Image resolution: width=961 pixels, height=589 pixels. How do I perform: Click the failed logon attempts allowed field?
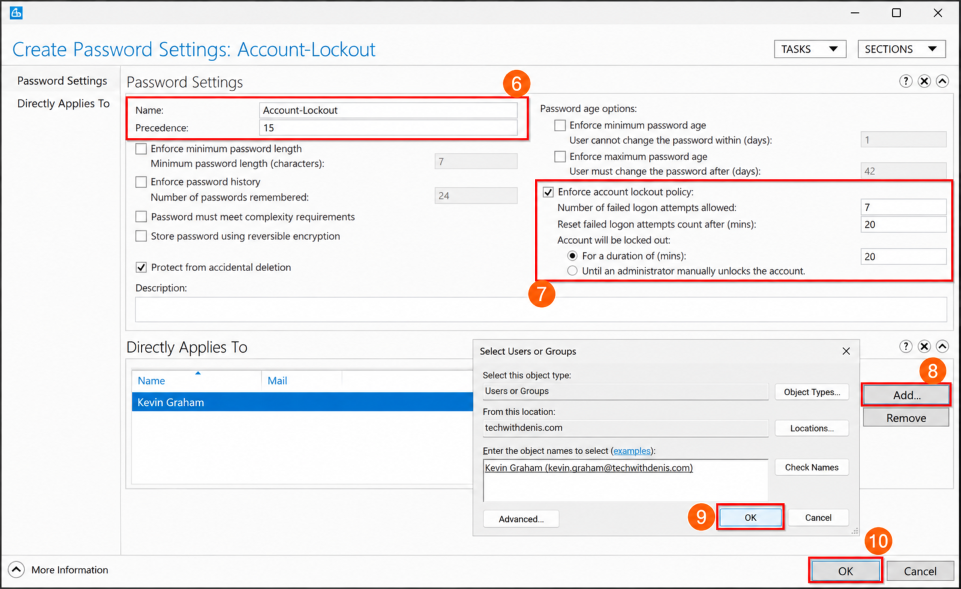tap(903, 207)
